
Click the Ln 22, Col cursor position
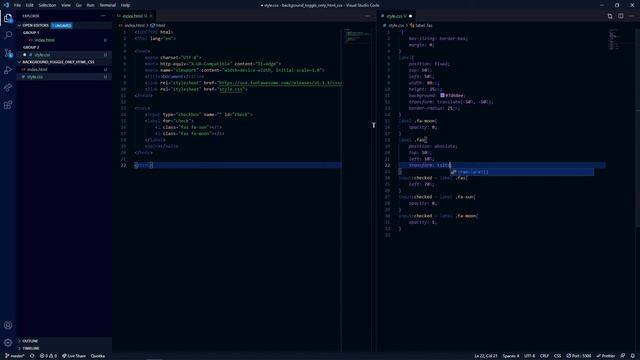tap(486, 356)
